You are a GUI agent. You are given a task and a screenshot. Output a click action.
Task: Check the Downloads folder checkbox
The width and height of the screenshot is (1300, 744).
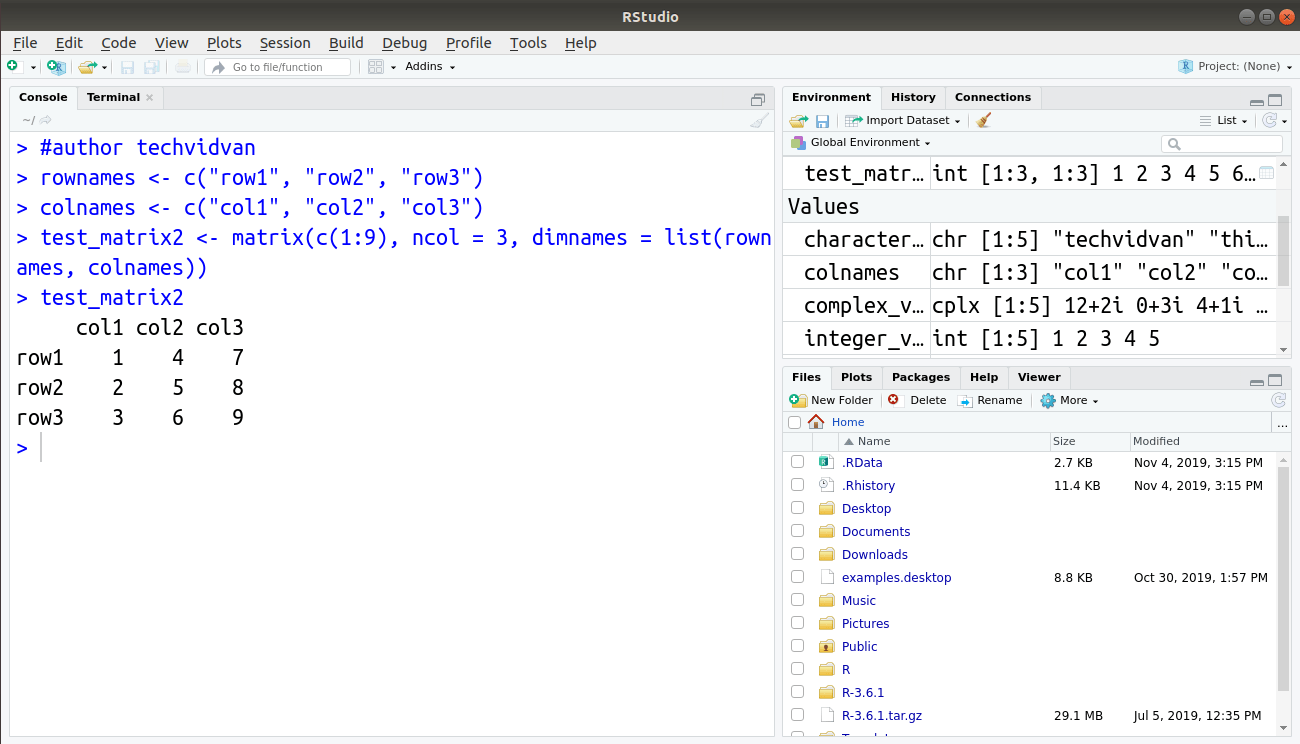pyautogui.click(x=797, y=554)
